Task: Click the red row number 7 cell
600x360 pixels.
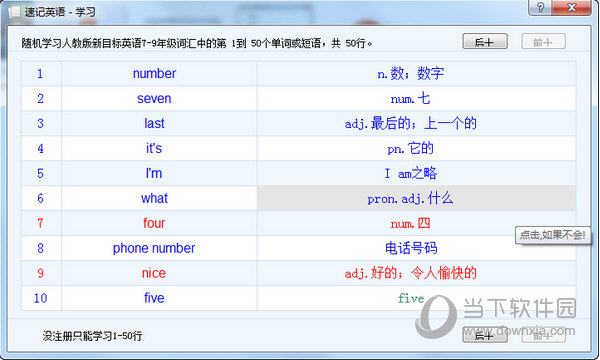Action: (x=41, y=223)
